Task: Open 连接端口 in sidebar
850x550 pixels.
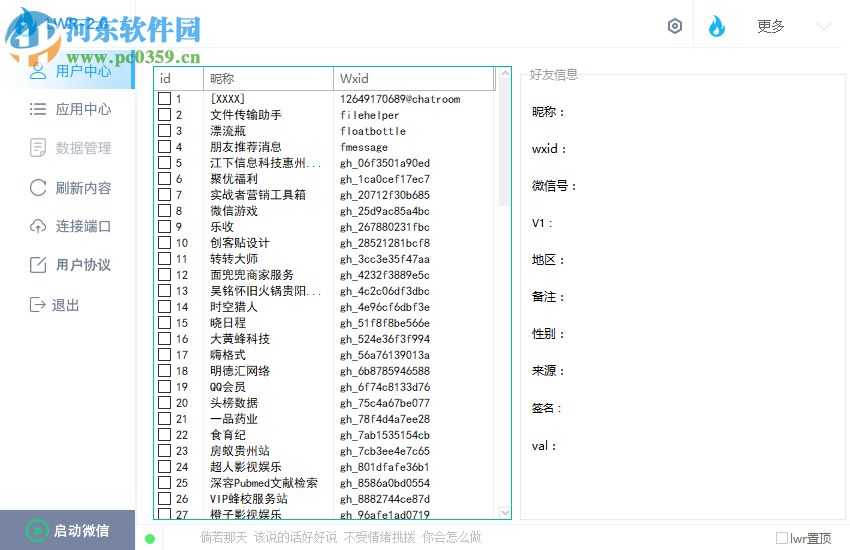Action: 70,226
